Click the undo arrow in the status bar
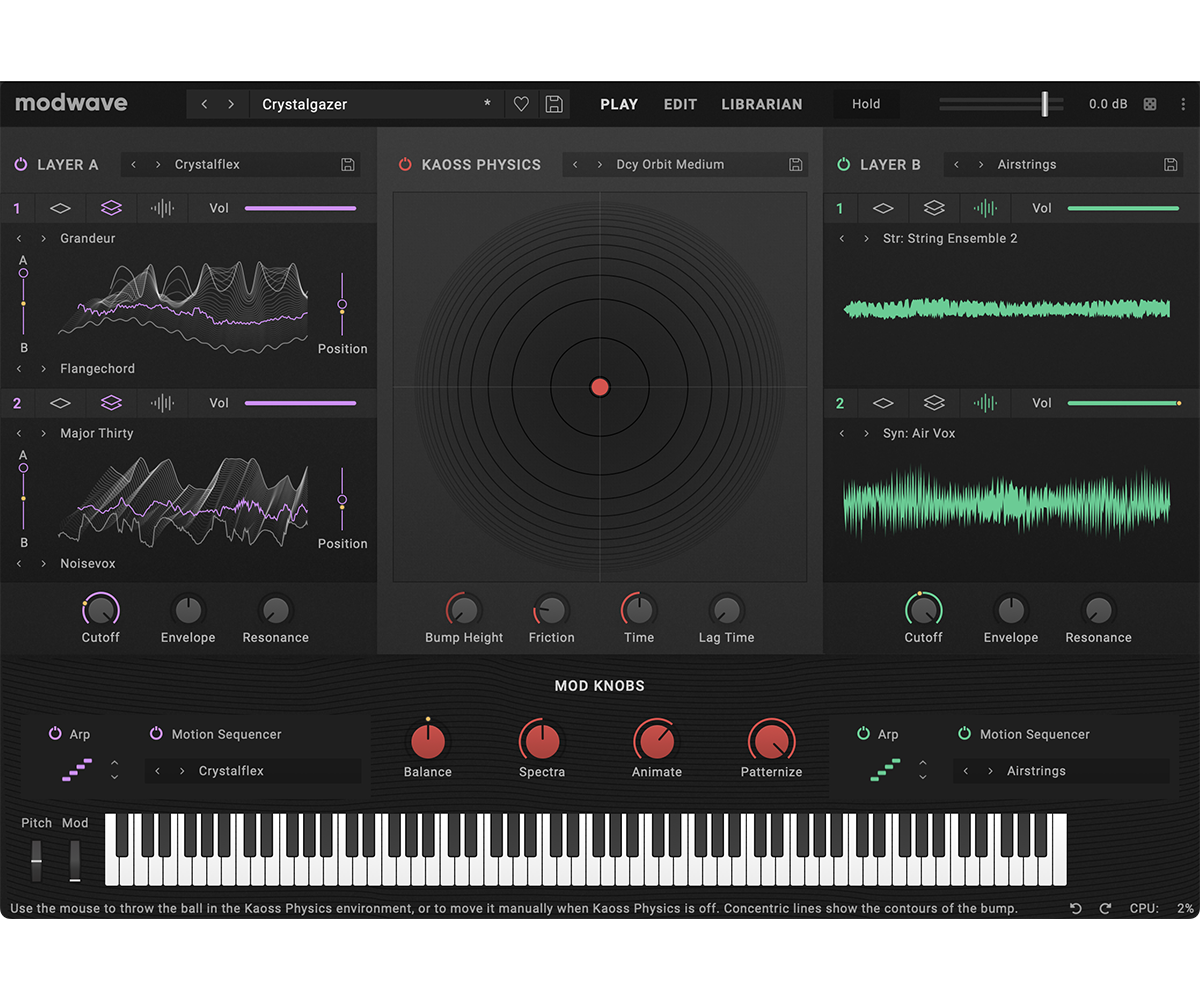1200x1000 pixels. click(1076, 908)
